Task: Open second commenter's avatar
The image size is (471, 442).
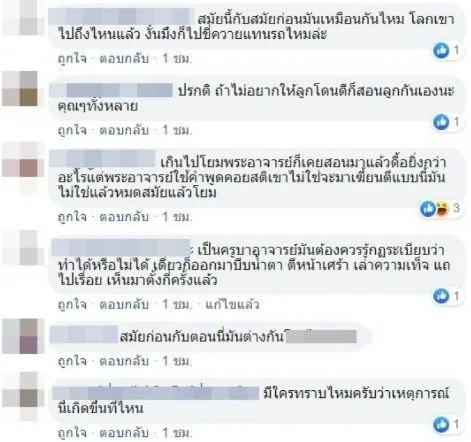Action: 23,88
